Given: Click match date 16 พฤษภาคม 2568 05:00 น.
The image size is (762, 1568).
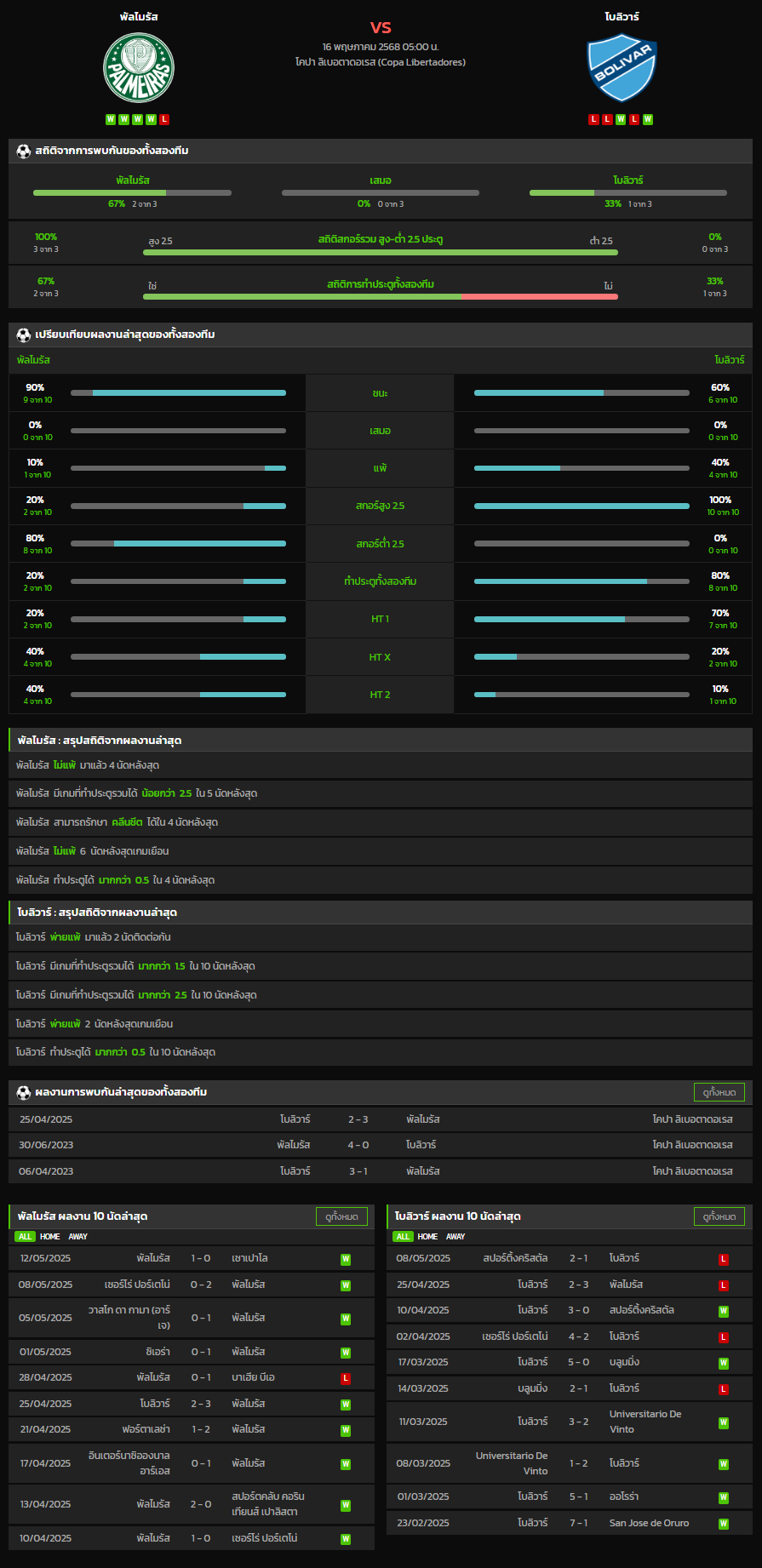Looking at the screenshot, I should coord(381,47).
